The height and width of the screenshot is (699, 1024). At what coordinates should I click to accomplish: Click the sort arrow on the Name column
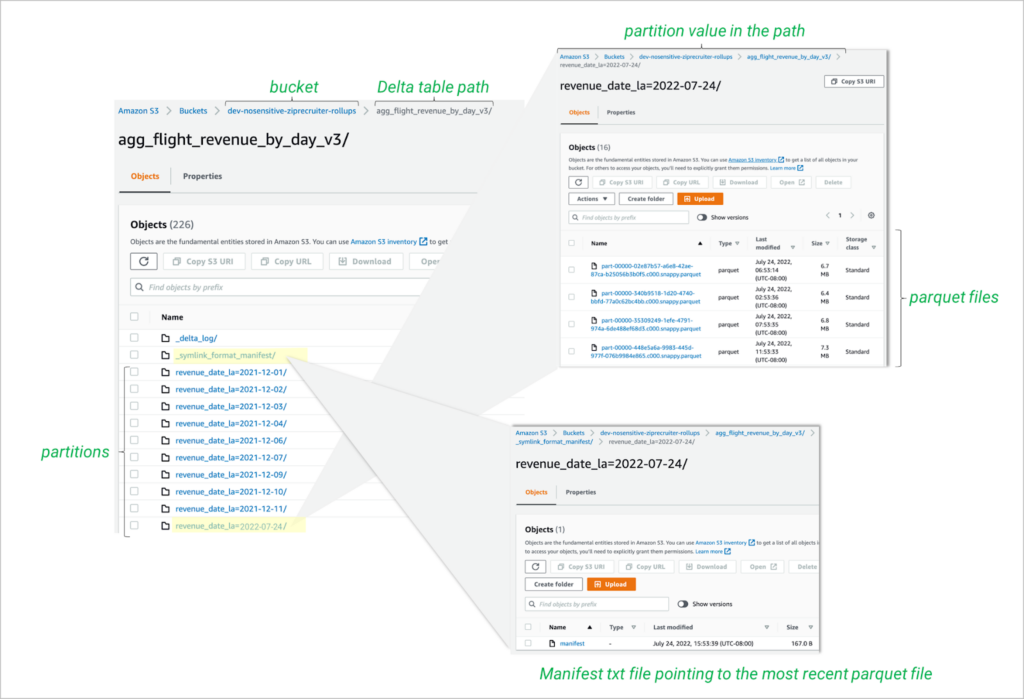[701, 242]
